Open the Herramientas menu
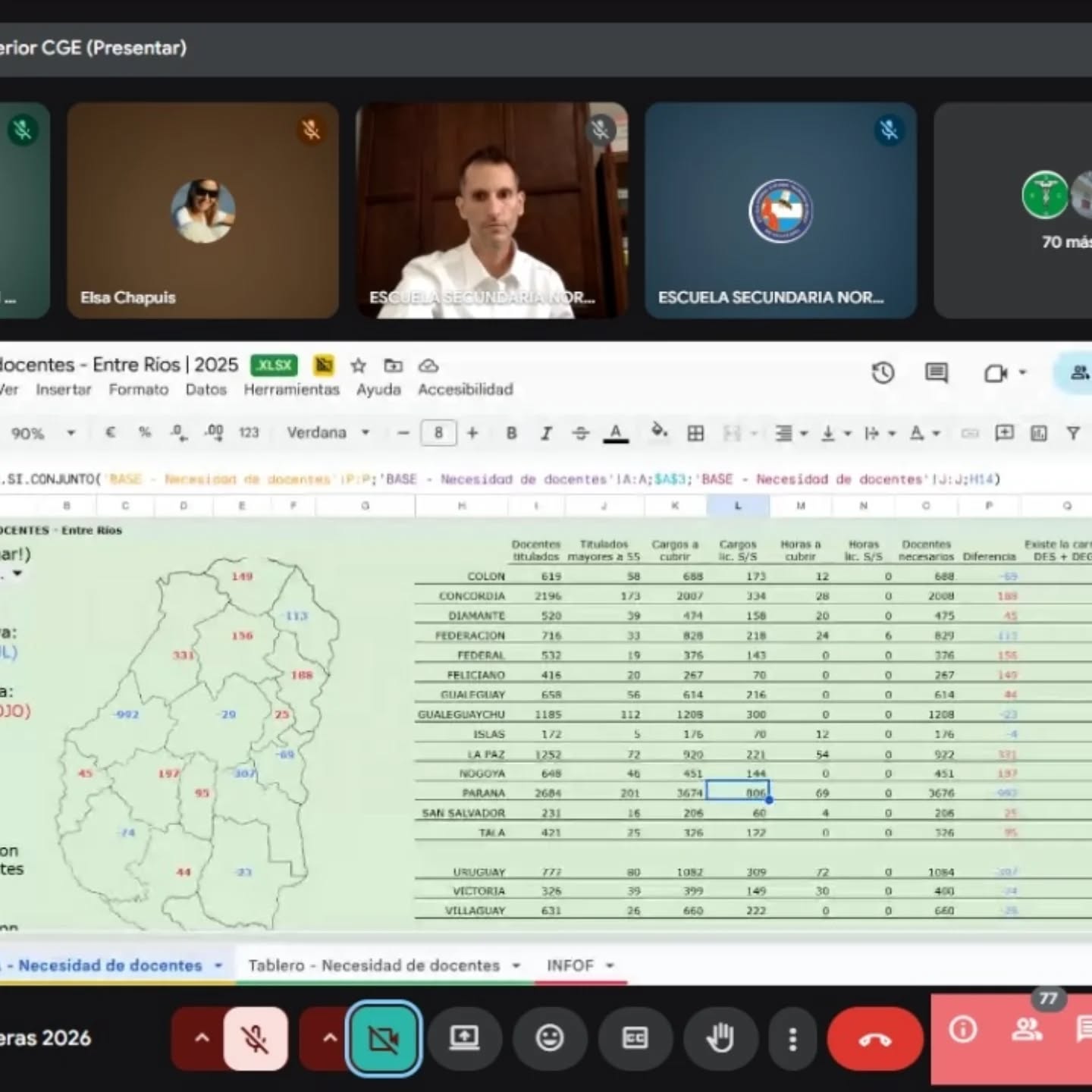Image resolution: width=1092 pixels, height=1092 pixels. click(x=291, y=390)
